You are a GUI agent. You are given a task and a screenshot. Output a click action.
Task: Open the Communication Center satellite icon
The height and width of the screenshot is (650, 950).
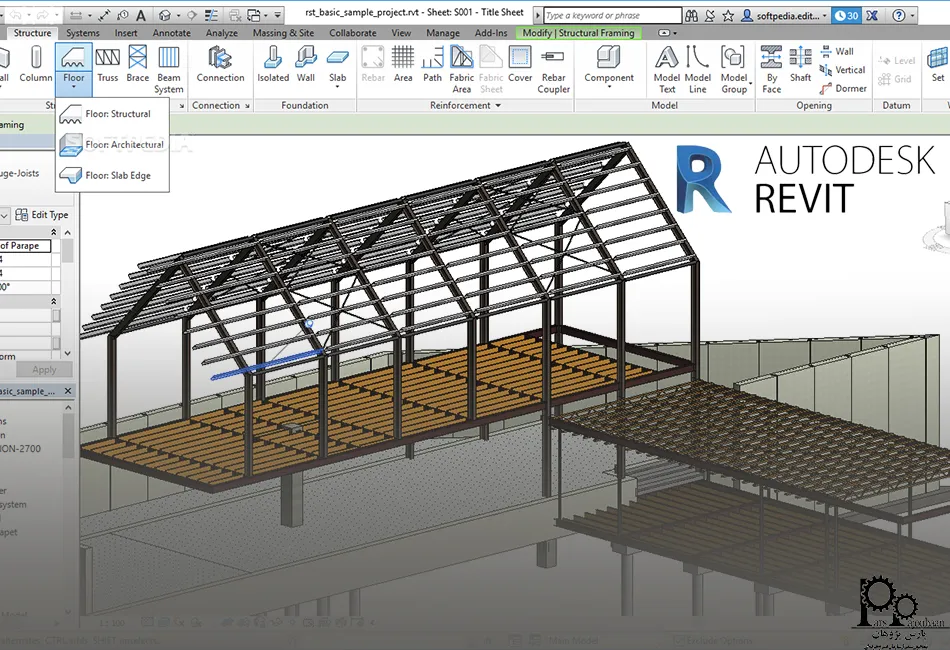709,15
